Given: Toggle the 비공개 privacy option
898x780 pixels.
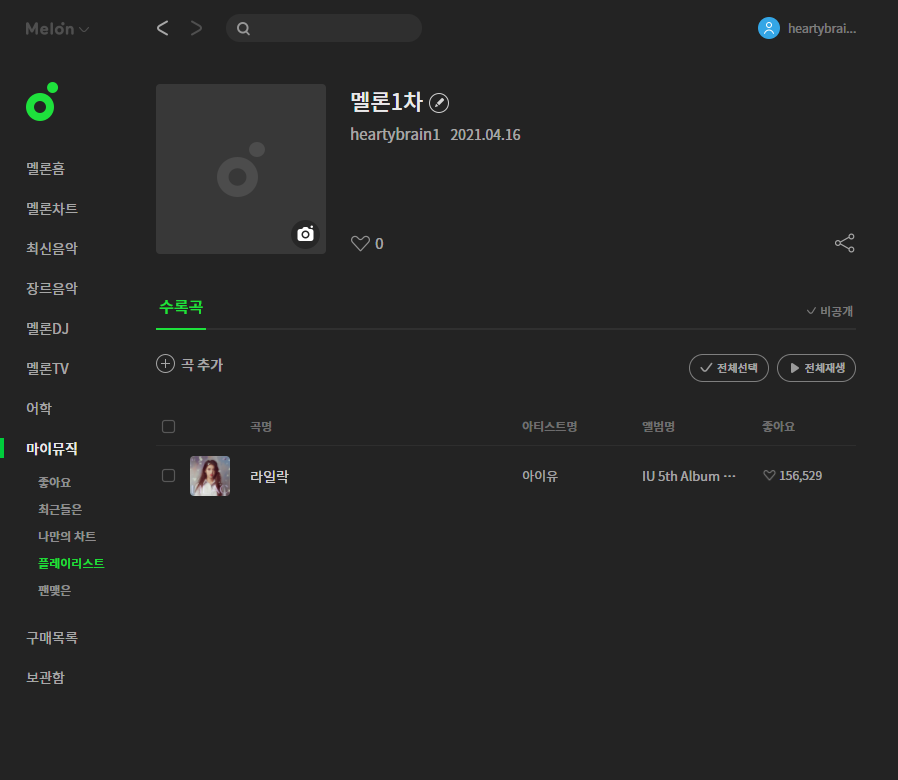Looking at the screenshot, I should click(x=830, y=311).
